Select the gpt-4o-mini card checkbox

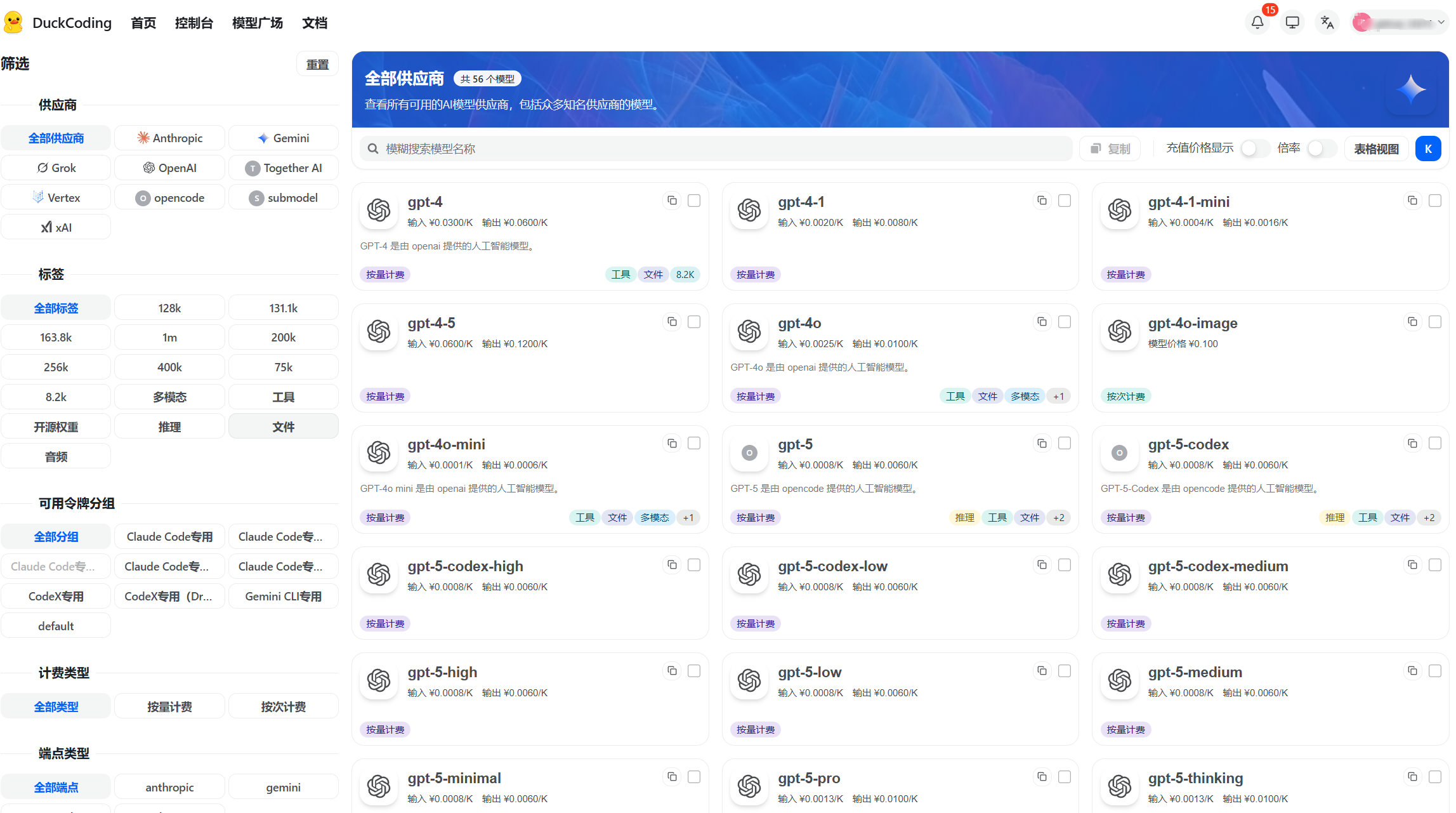coord(694,443)
